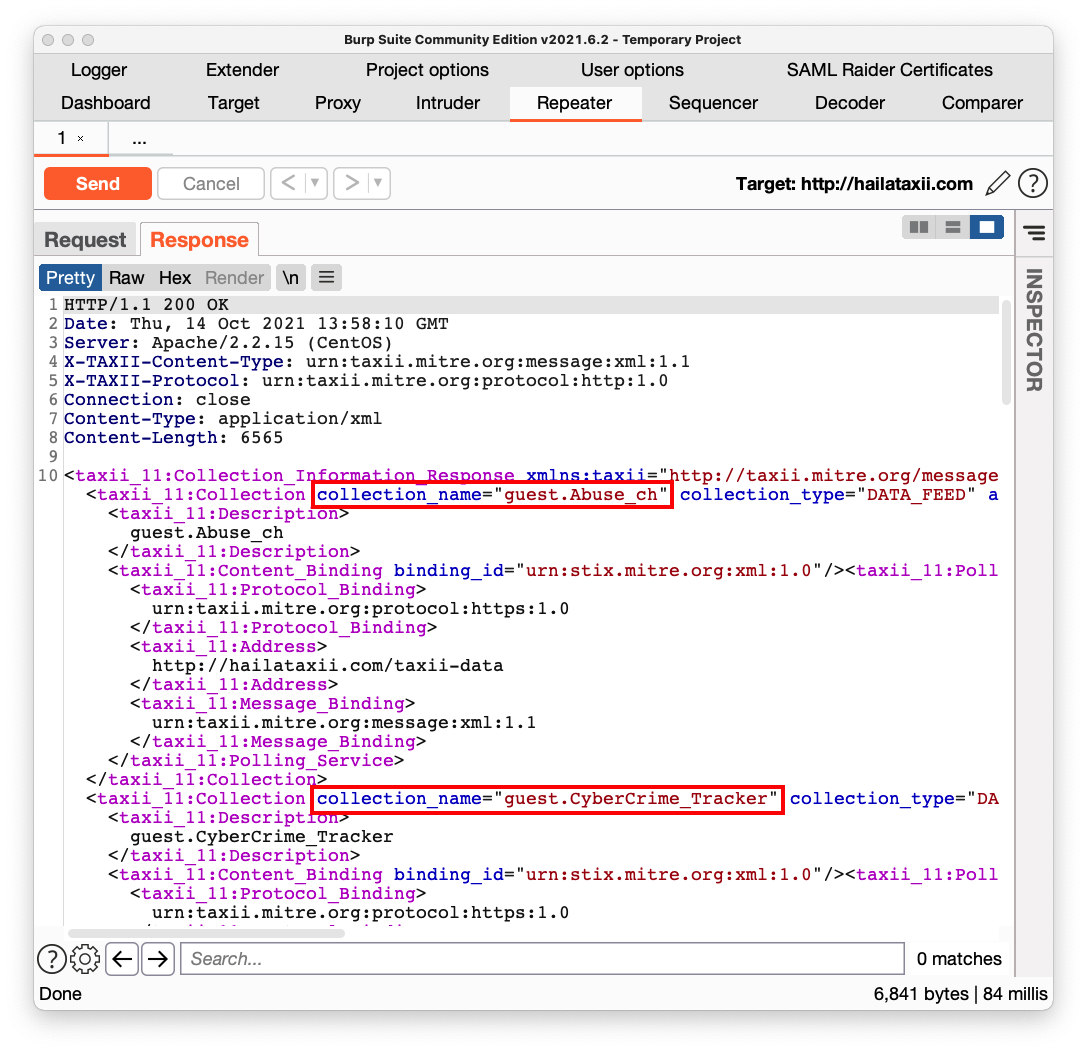Open the Comparer tab

pyautogui.click(x=982, y=103)
